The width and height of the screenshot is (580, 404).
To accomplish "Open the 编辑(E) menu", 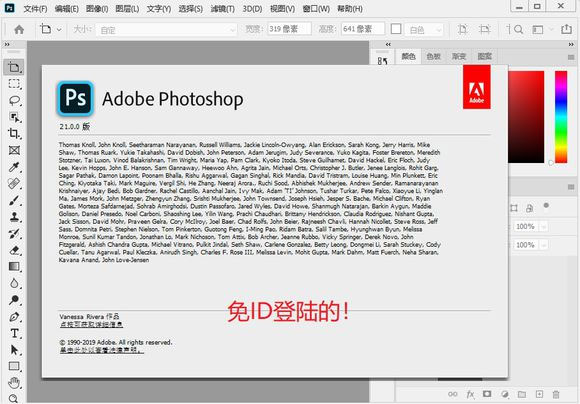I will click(x=67, y=9).
